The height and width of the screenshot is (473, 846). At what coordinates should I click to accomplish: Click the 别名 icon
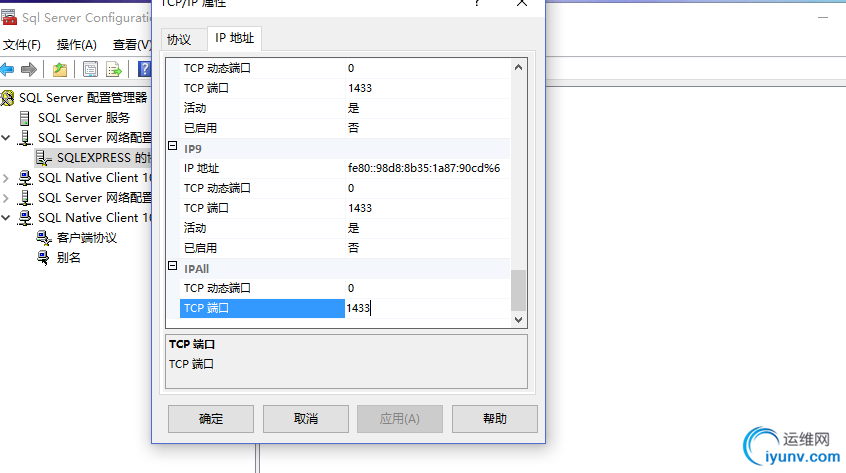coord(44,258)
